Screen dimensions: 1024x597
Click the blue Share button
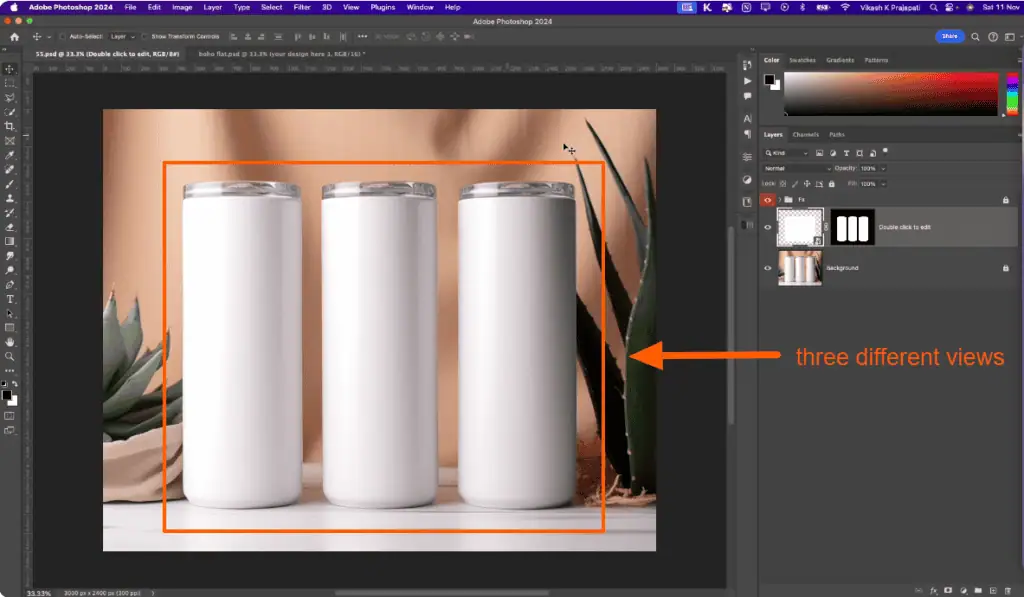[948, 35]
